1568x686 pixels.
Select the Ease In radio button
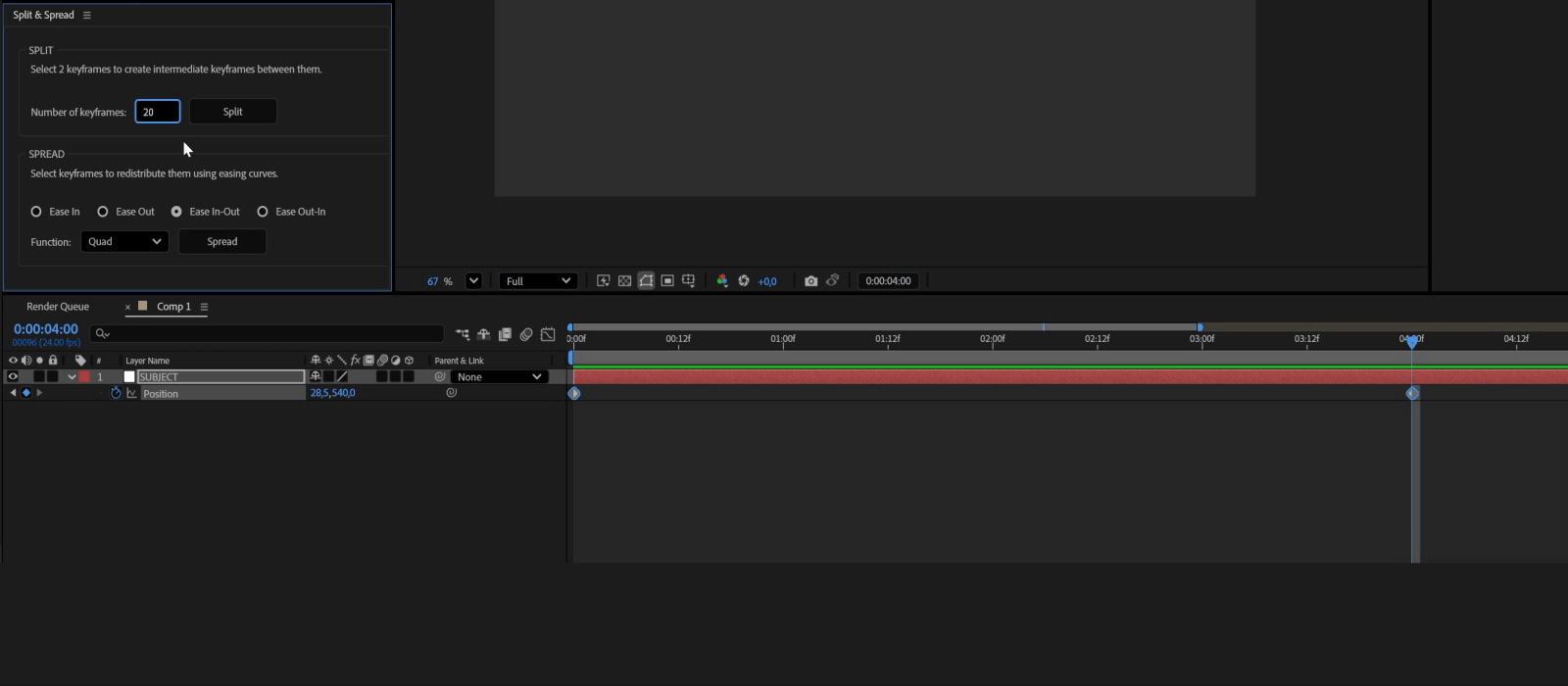[x=36, y=212]
